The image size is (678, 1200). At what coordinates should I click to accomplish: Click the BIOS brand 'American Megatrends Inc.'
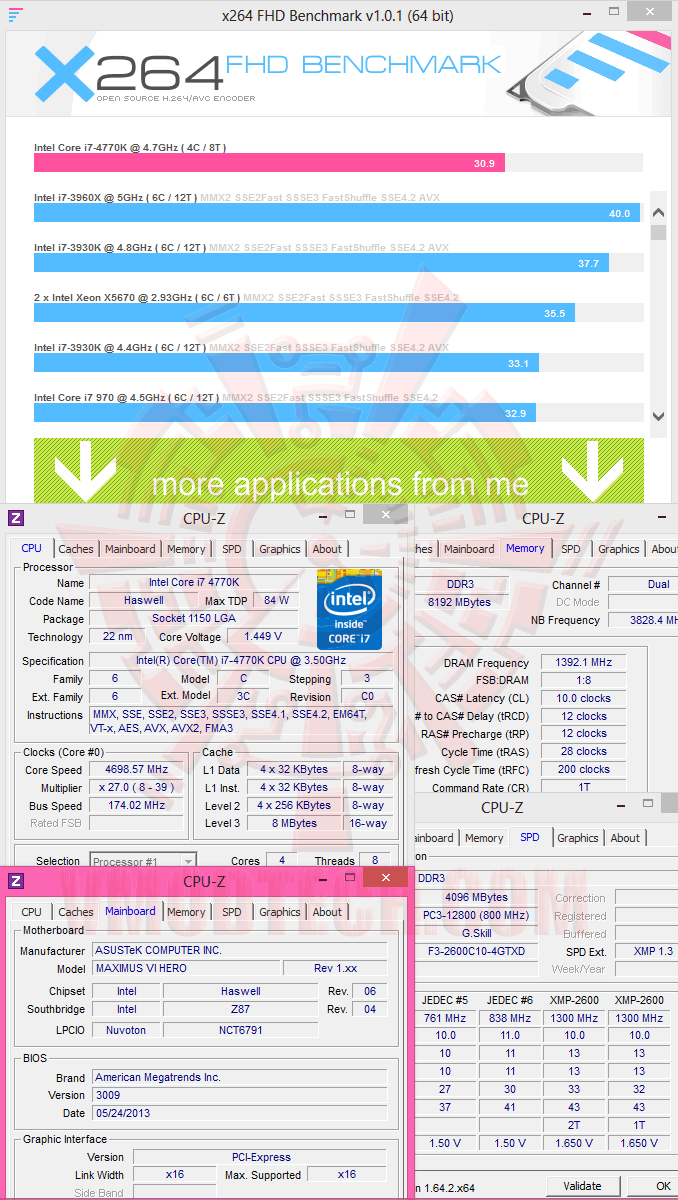coord(239,1078)
